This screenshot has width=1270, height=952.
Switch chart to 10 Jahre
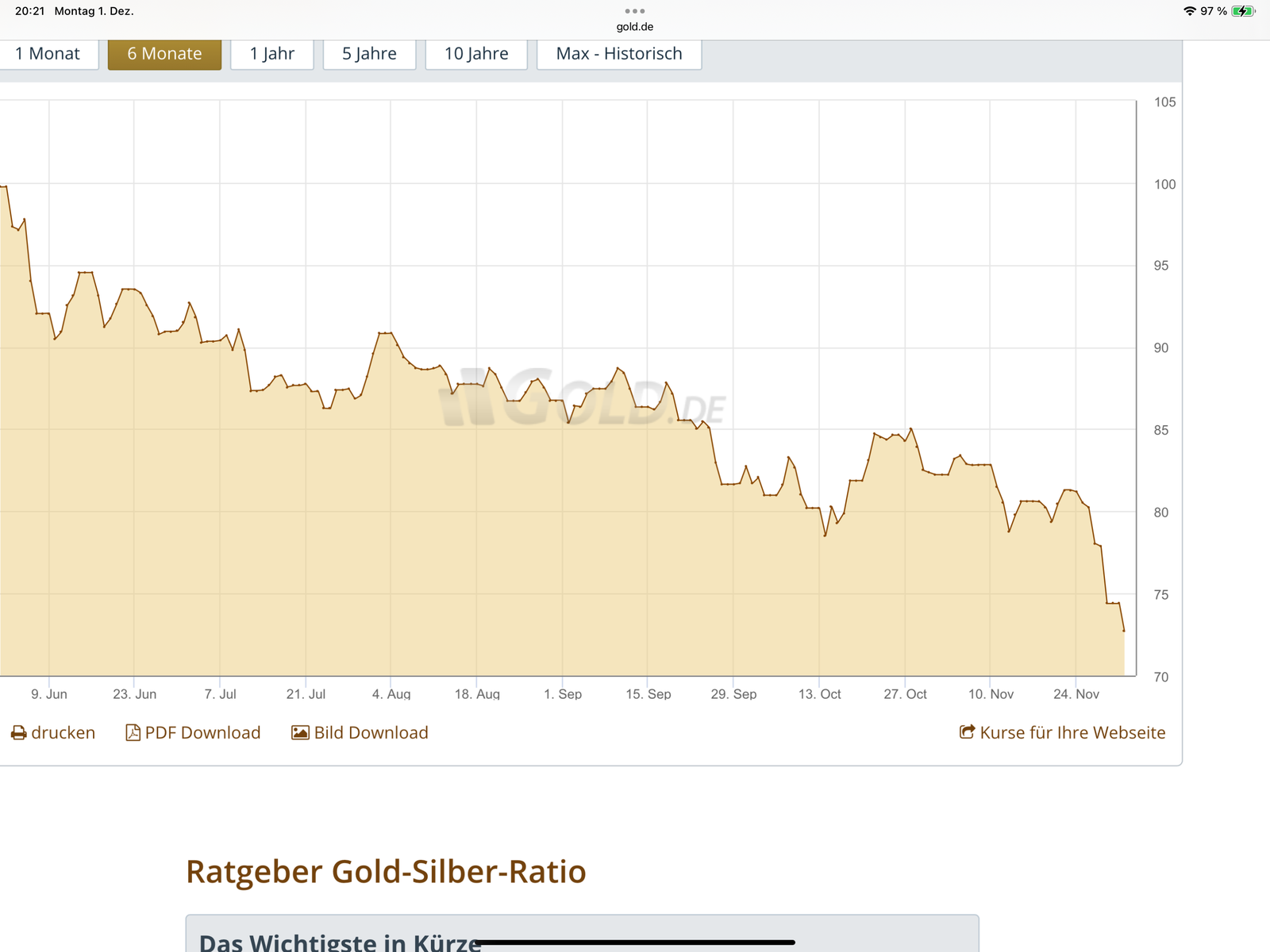pos(476,54)
